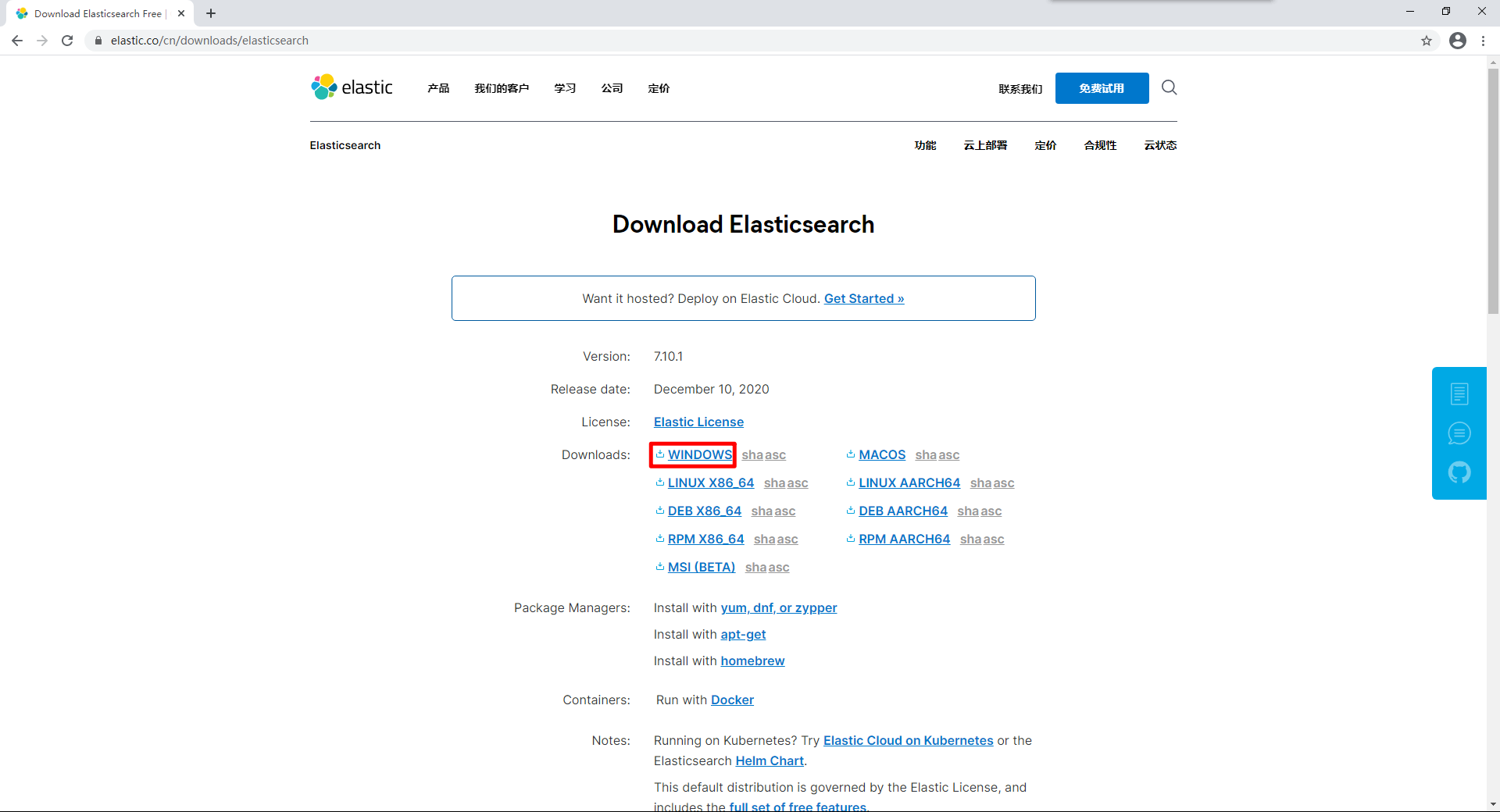Click the documentation icon in the blue side panel

(1459, 394)
